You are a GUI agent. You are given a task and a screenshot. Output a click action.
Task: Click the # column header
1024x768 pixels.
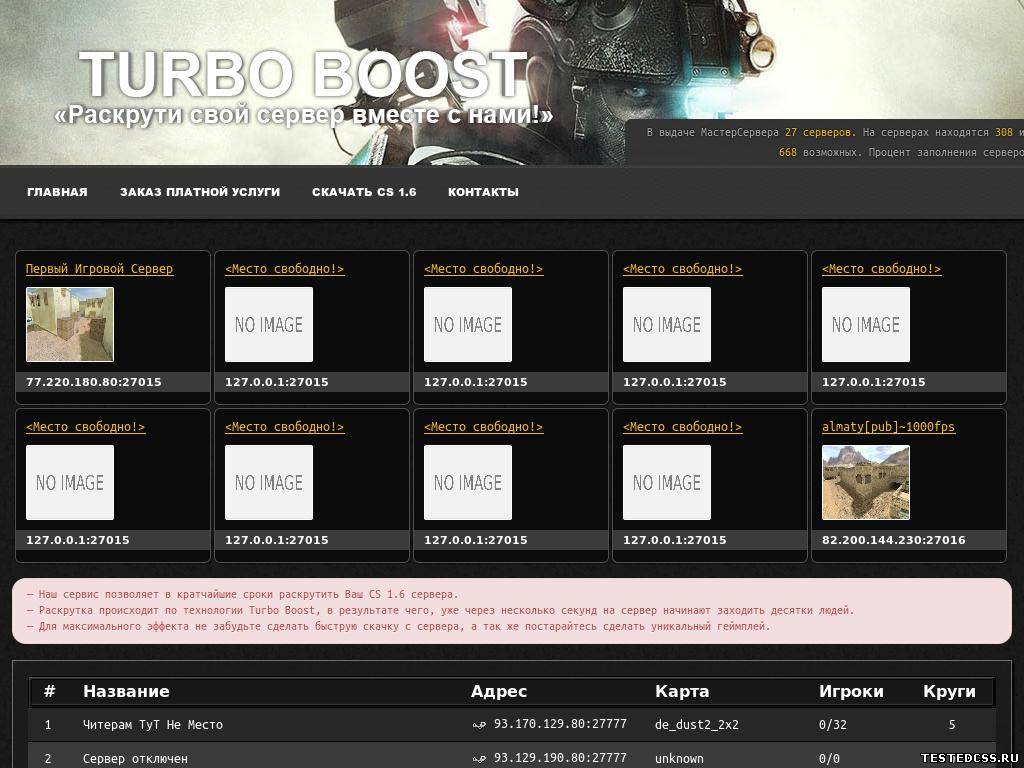pyautogui.click(x=49, y=692)
